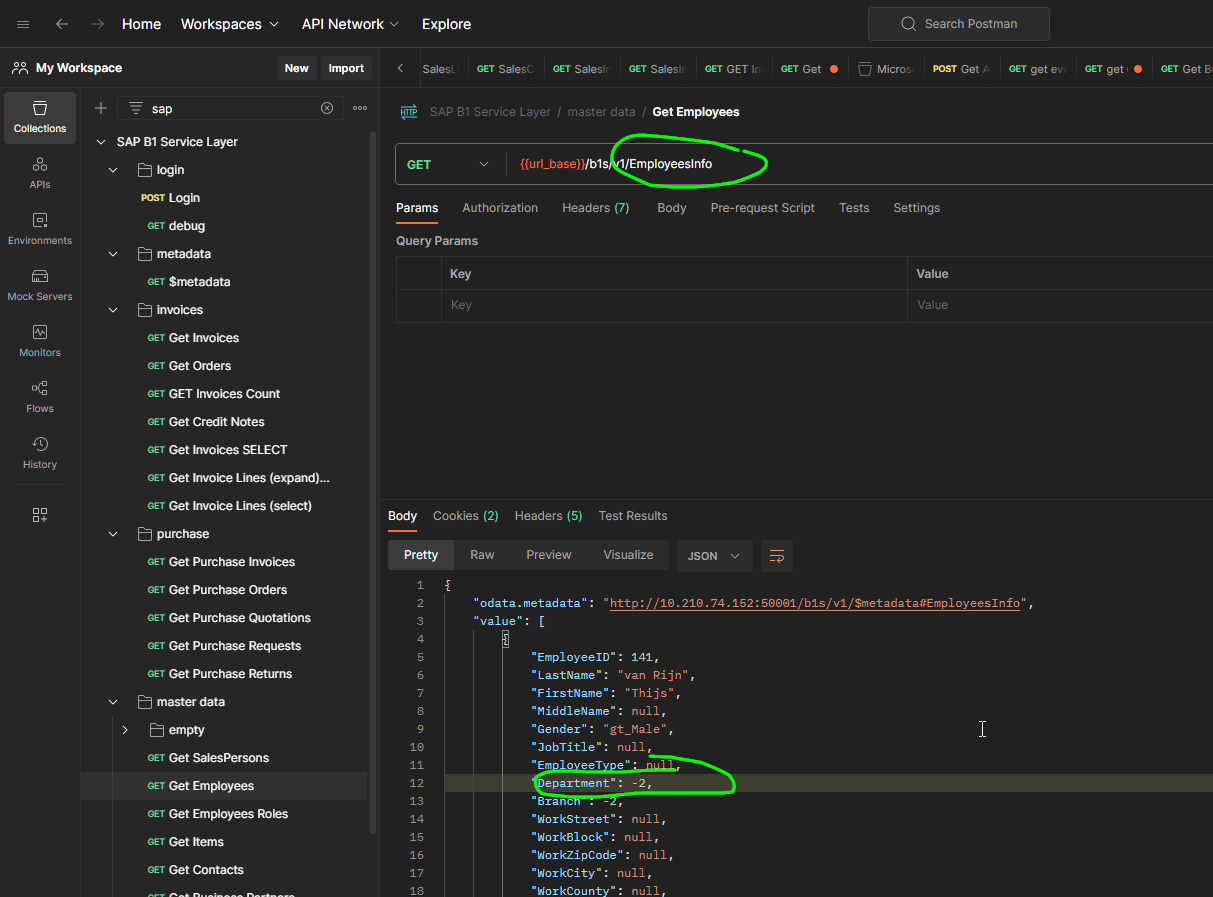Open the $metadata#EmployeesInfo URL link
Image resolution: width=1213 pixels, height=897 pixels.
click(815, 603)
